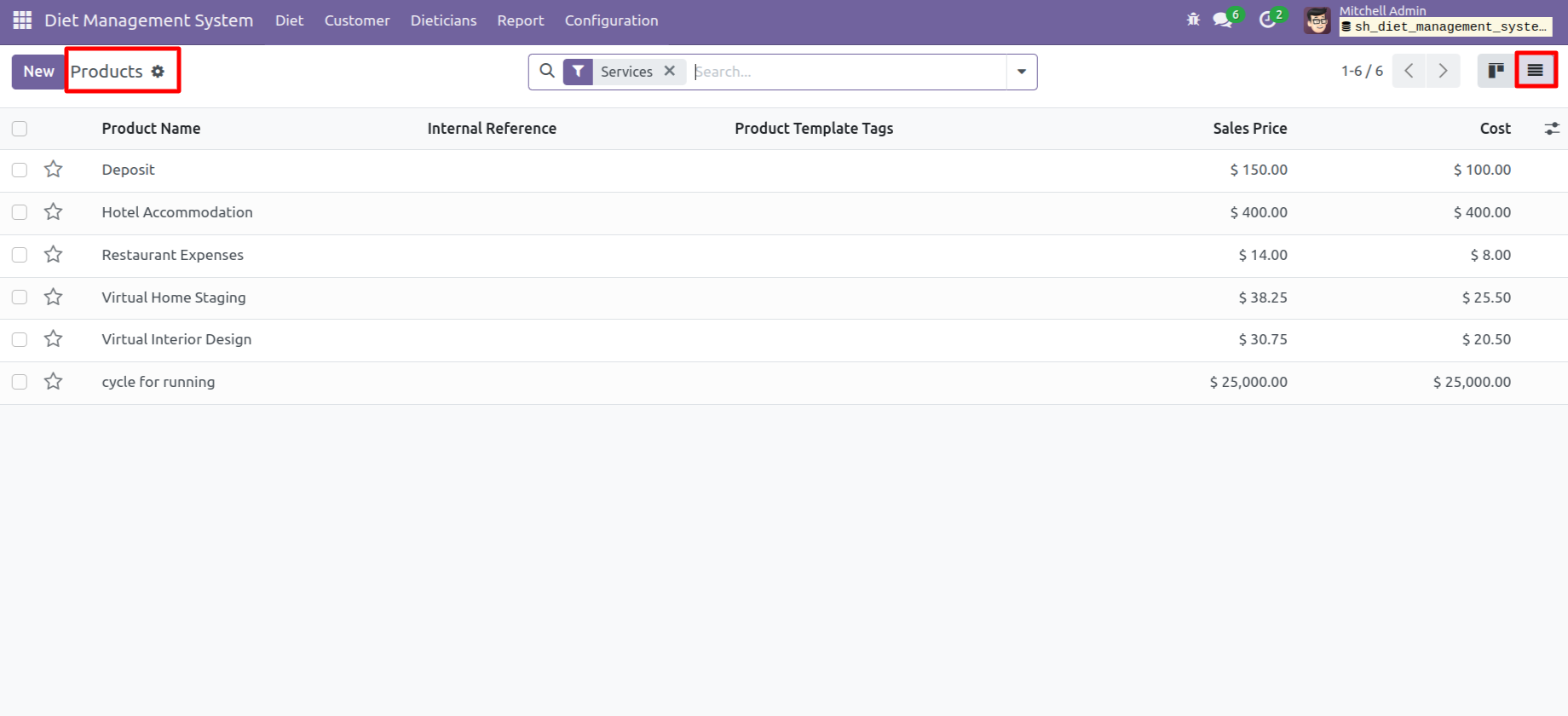Open the optional columns adjust icon
This screenshot has height=716, width=1568.
pos(1552,129)
